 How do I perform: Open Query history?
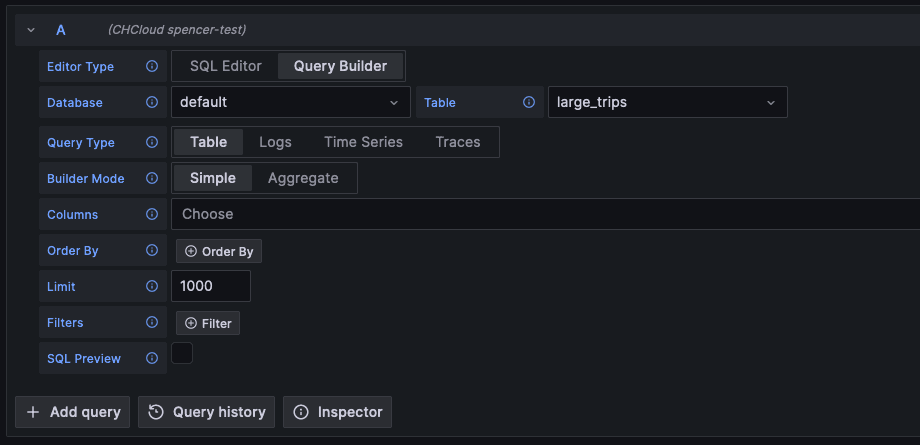tap(207, 412)
